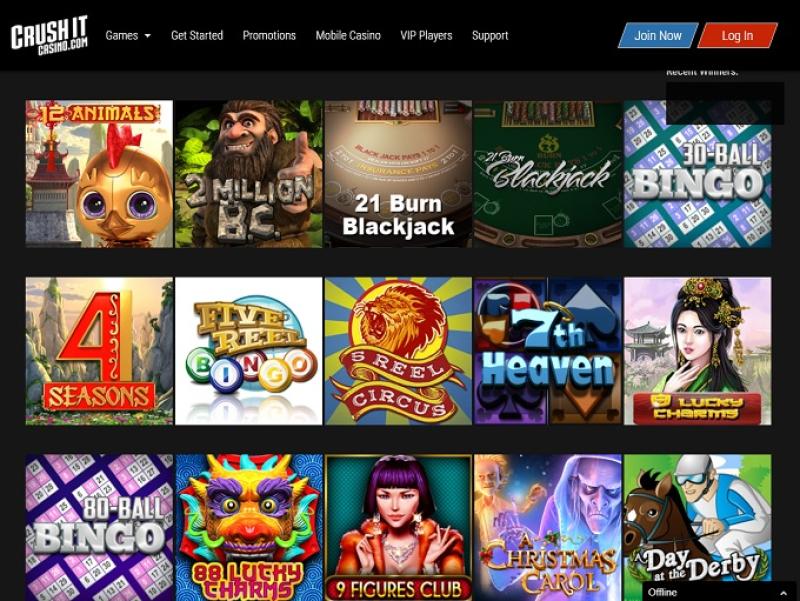Viewport: 800px width, 601px height.
Task: Open the 8 Lucky Charms game
Action: pyautogui.click(x=697, y=351)
